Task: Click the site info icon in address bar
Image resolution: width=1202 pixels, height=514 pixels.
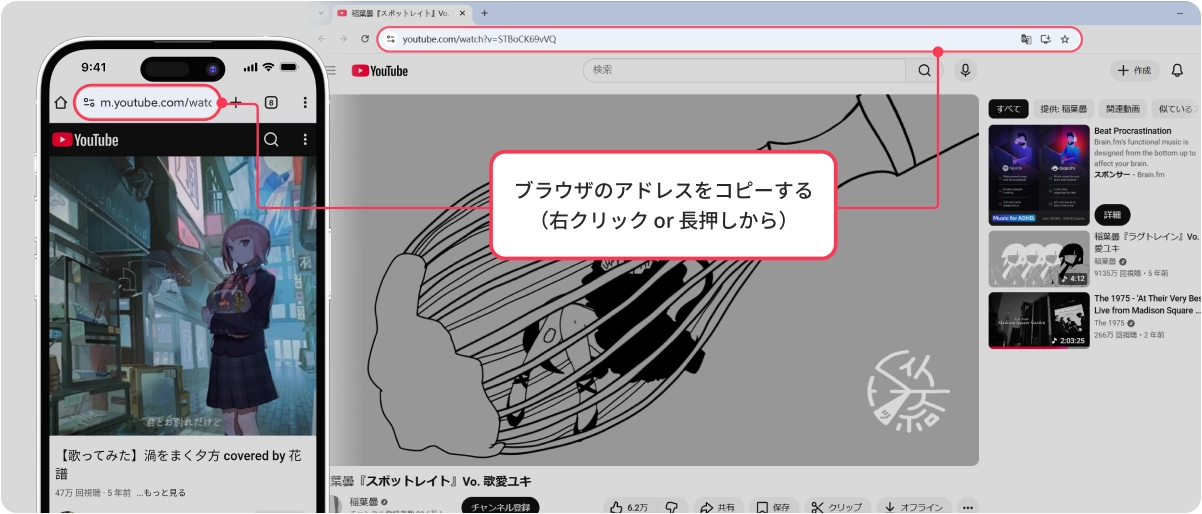Action: (392, 39)
